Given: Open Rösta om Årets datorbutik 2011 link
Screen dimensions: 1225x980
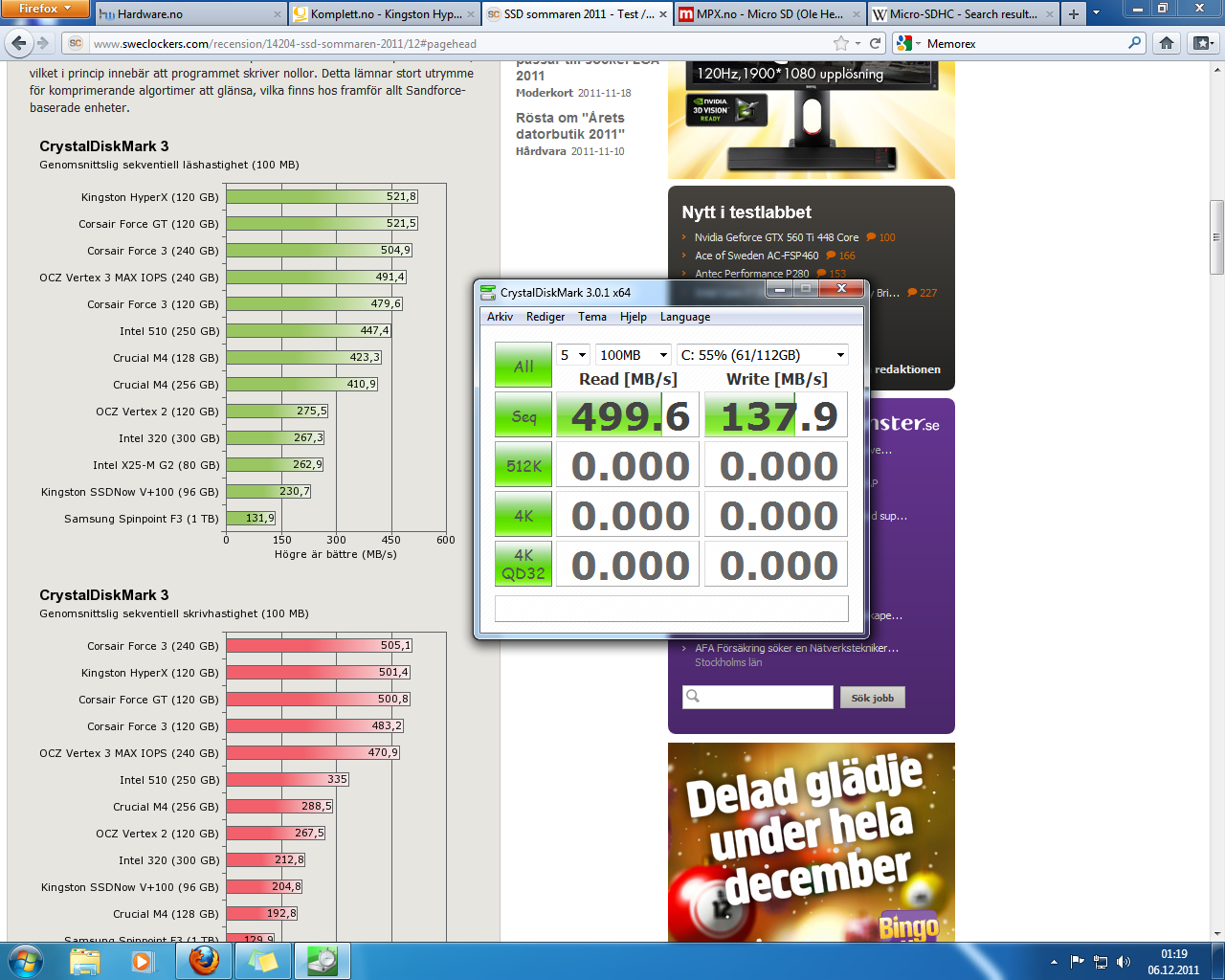Looking at the screenshot, I should coord(570,125).
